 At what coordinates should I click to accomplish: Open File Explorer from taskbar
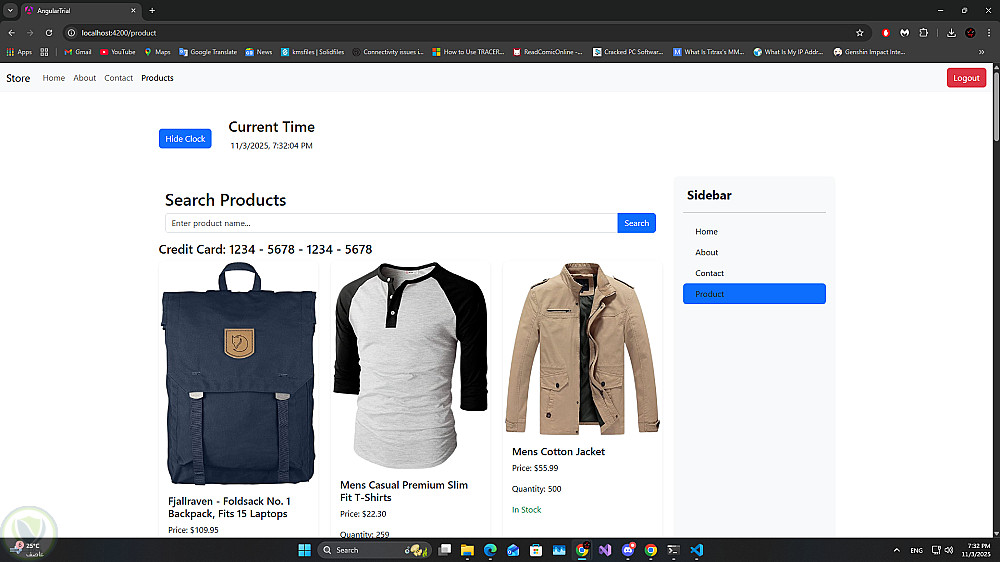point(467,550)
